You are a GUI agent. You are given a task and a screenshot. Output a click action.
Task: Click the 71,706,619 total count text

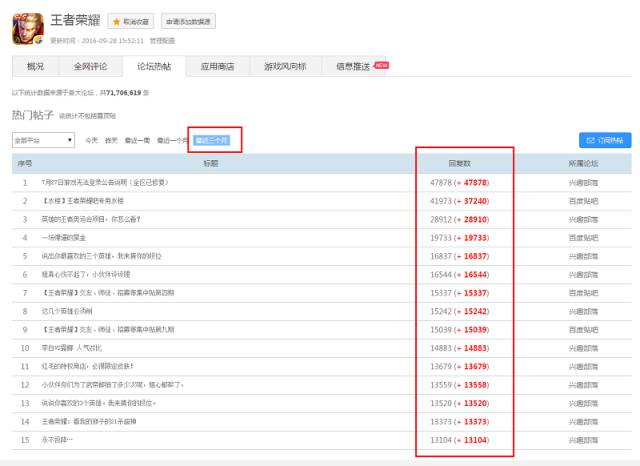coord(124,93)
